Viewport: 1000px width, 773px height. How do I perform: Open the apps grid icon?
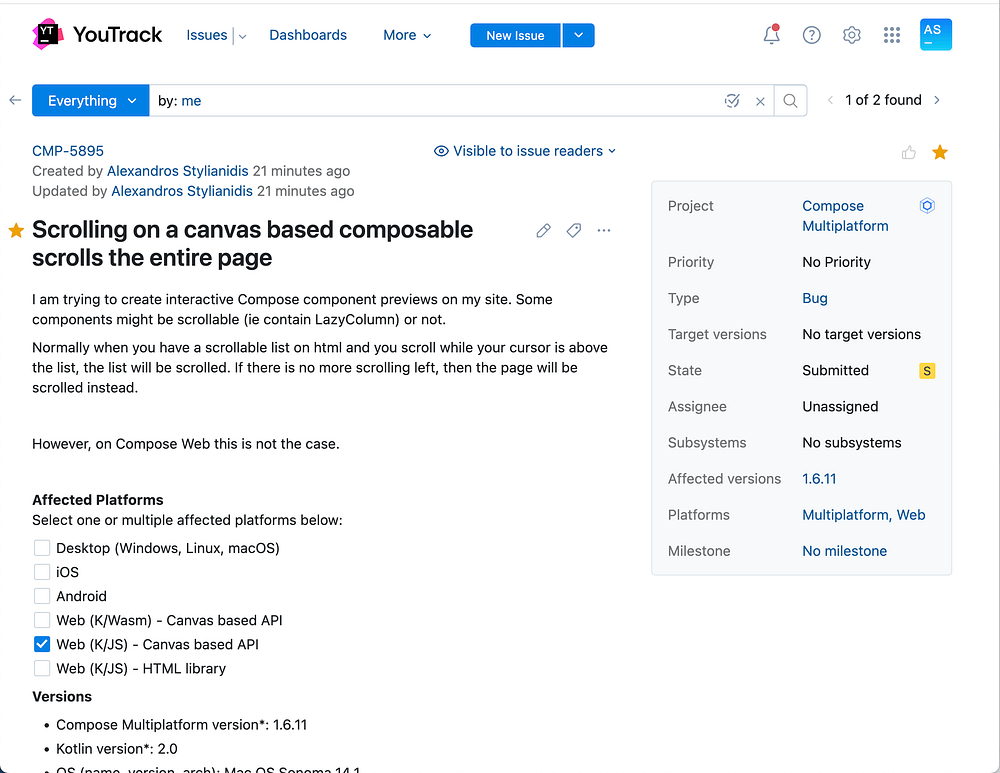click(892, 35)
